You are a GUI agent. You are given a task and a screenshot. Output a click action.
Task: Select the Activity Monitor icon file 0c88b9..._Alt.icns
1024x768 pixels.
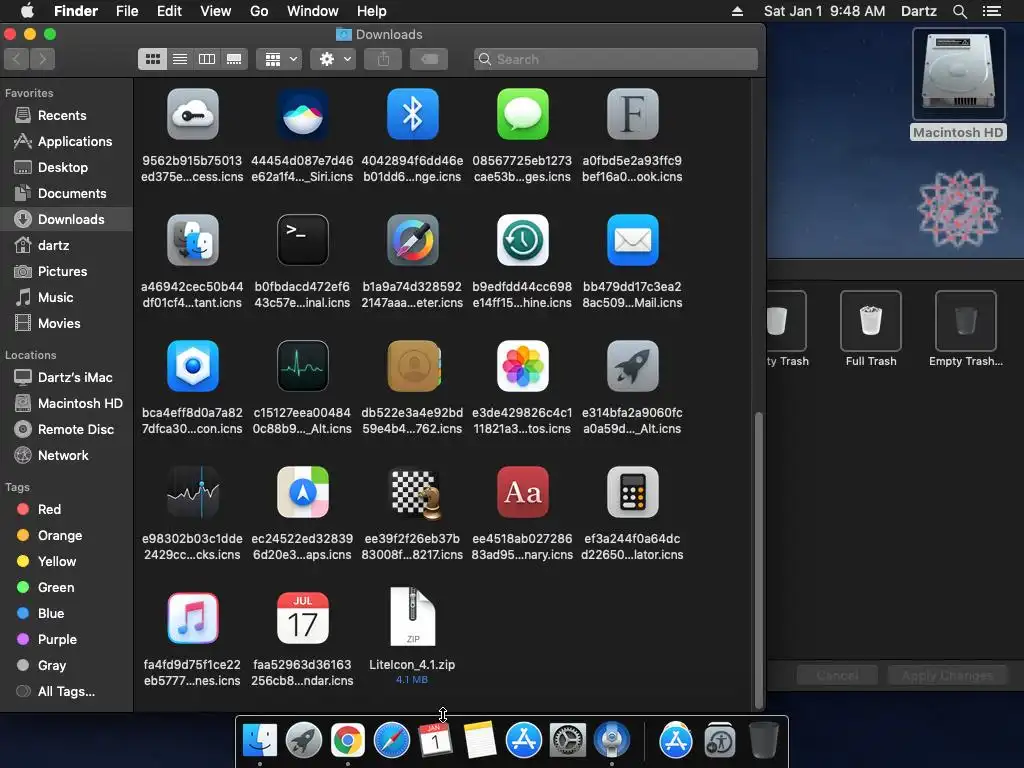pyautogui.click(x=302, y=366)
